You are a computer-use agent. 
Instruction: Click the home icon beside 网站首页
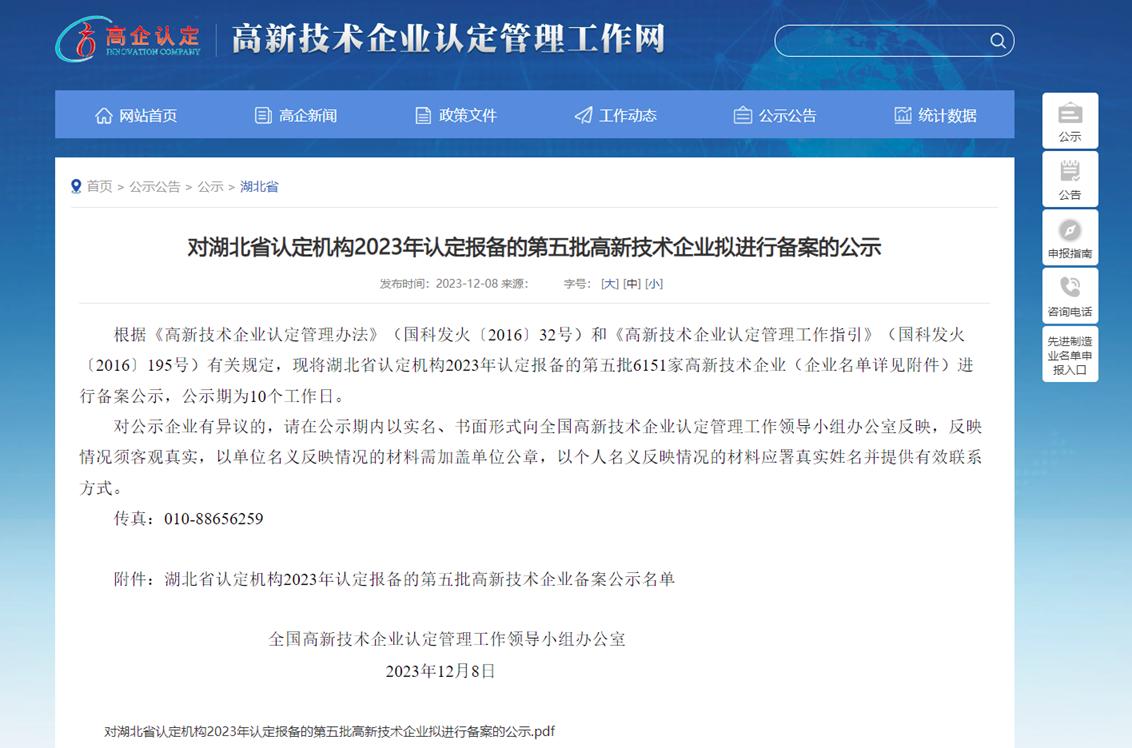pos(103,115)
